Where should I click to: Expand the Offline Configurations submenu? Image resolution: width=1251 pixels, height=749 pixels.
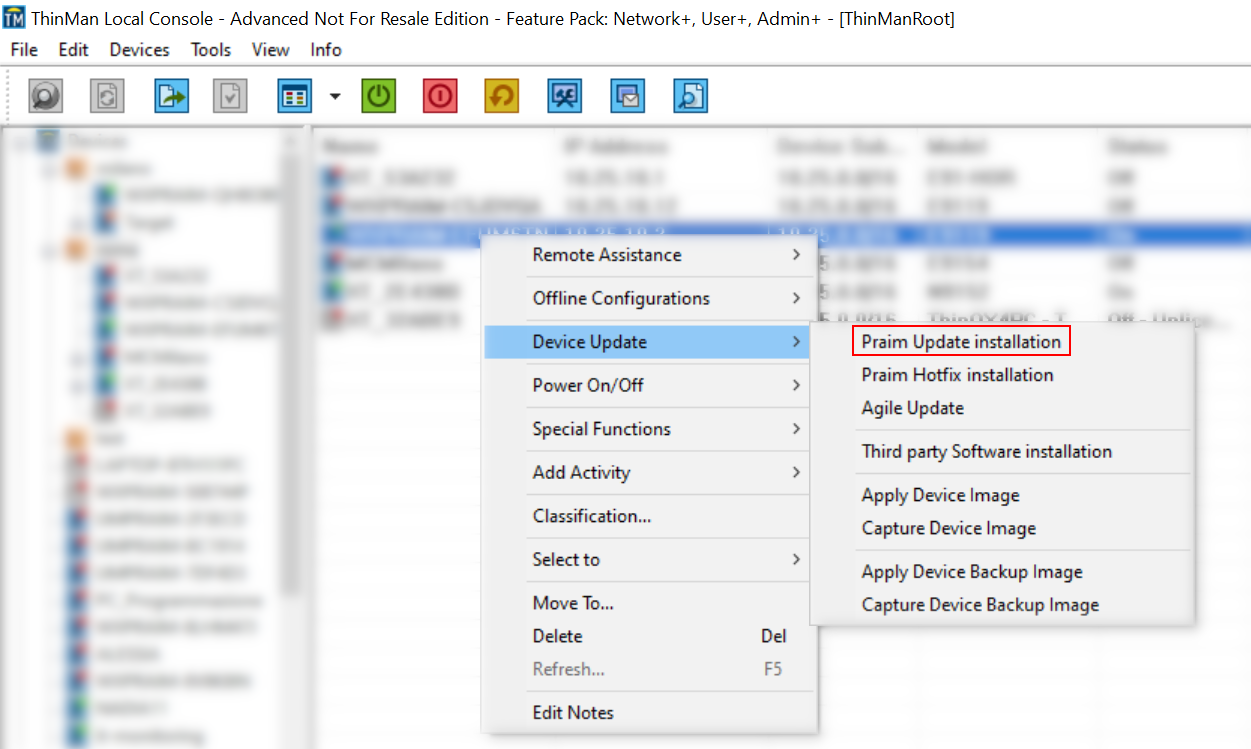coord(647,298)
